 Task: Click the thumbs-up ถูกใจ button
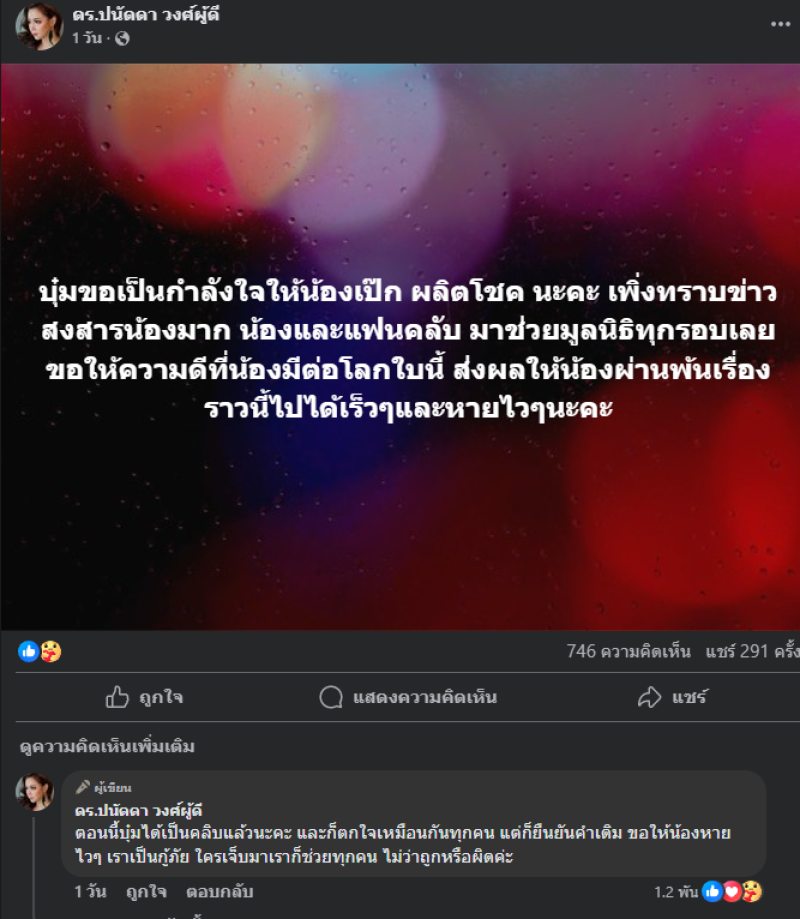pos(144,697)
